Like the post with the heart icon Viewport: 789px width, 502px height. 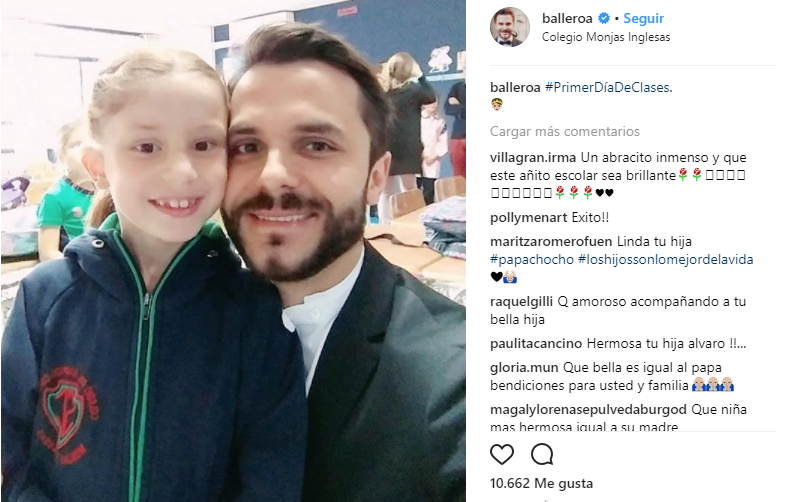coord(502,454)
